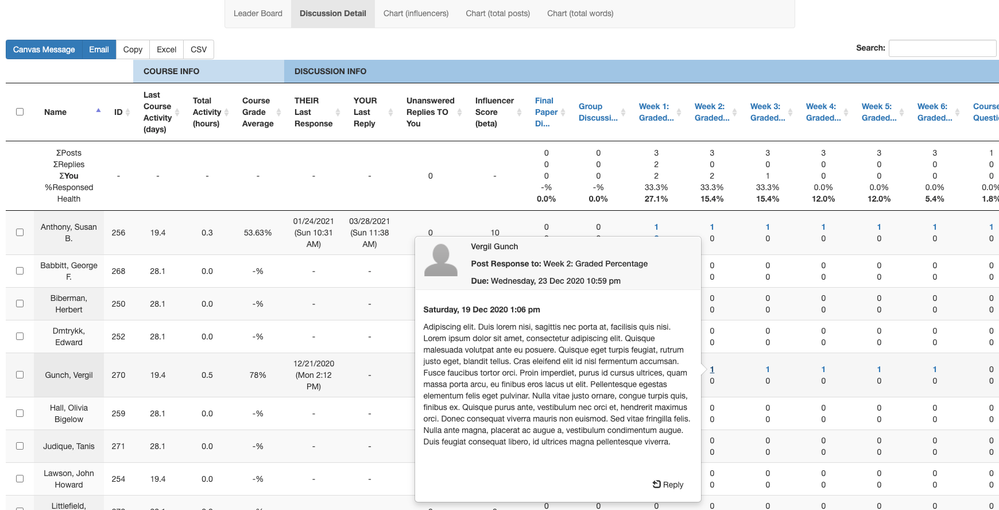The width and height of the screenshot is (999, 510).
Task: Click the Reply button in post popup
Action: (x=668, y=484)
